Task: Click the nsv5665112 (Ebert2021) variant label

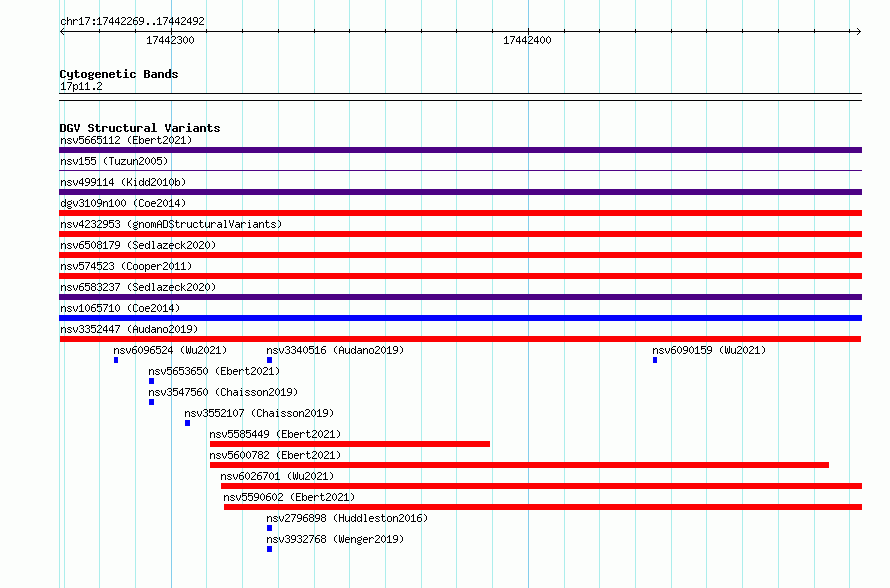Action: [126, 140]
